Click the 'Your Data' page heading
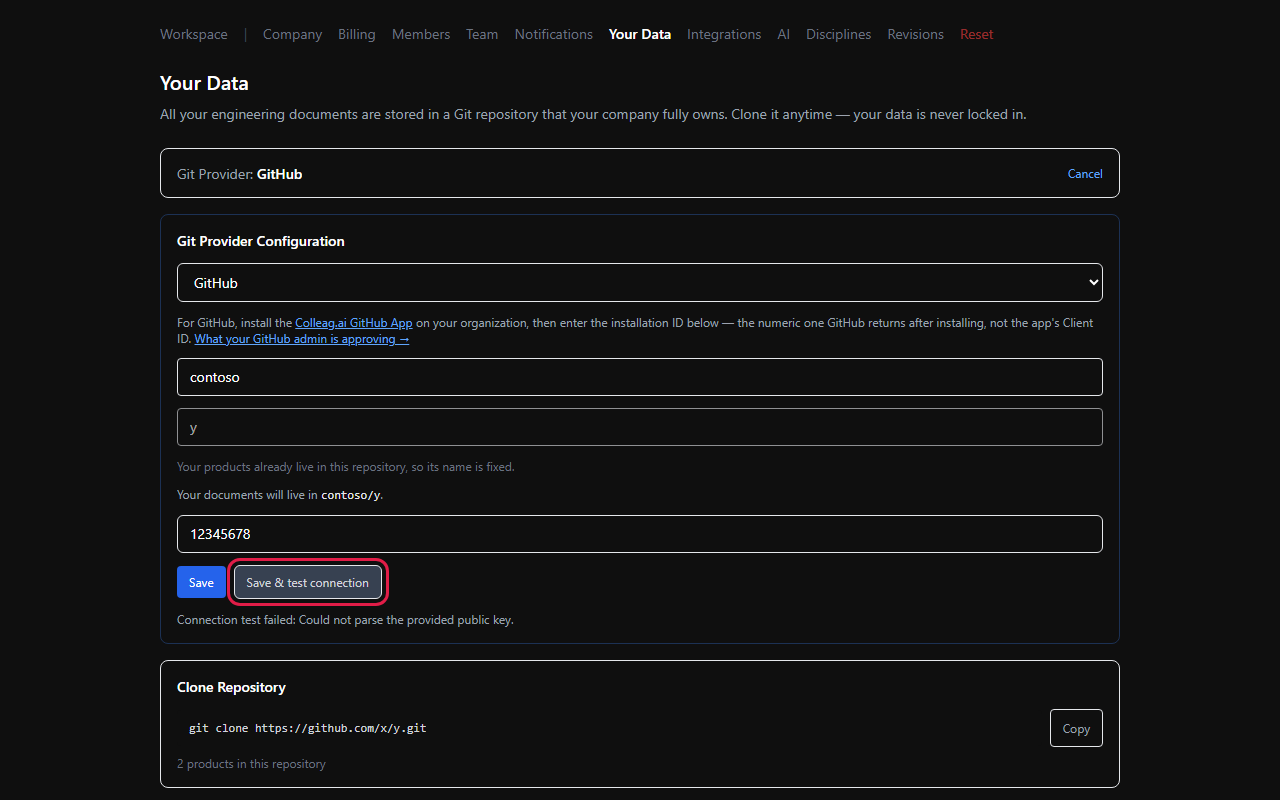This screenshot has height=800, width=1280. coord(204,83)
